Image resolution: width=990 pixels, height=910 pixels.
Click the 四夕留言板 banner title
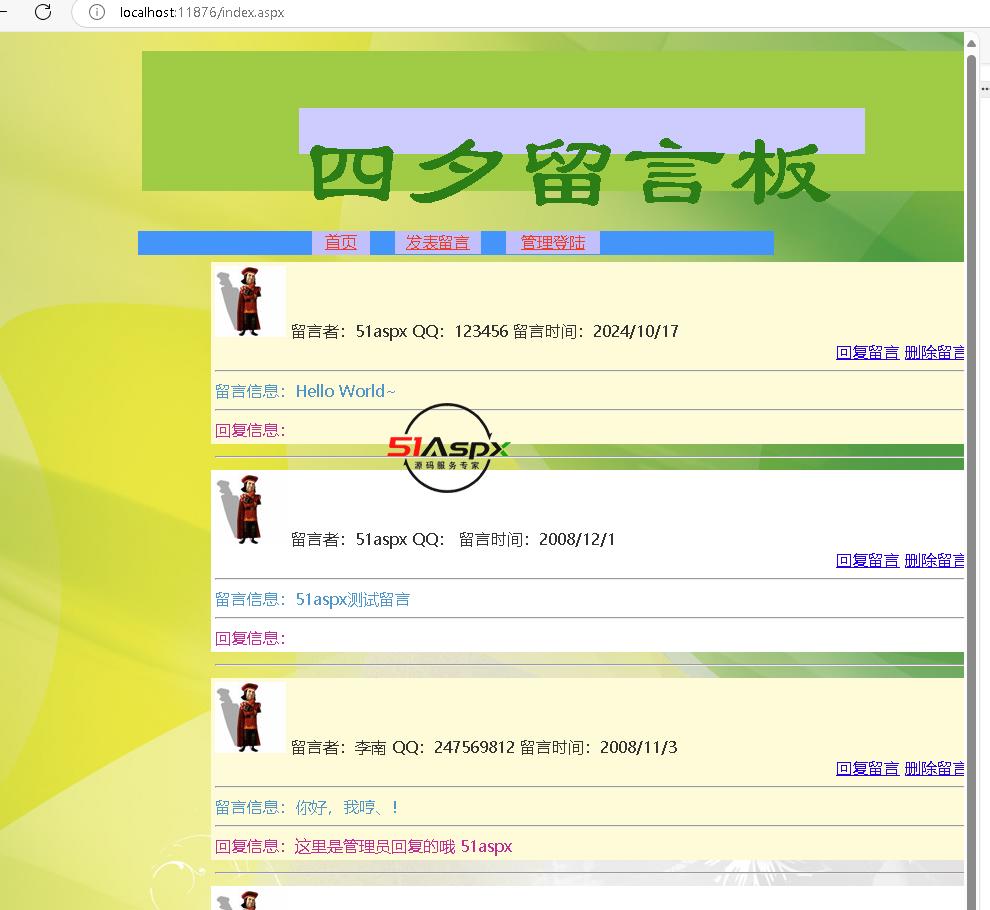point(570,172)
